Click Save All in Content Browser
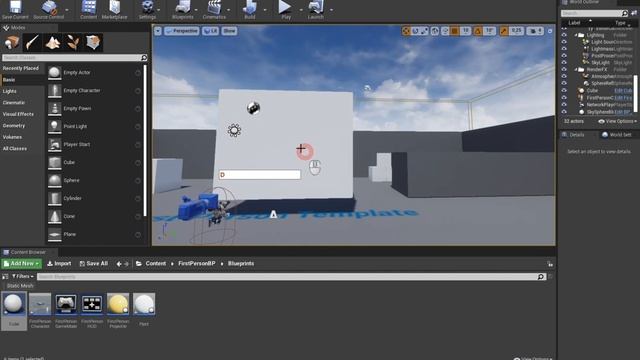 pos(93,264)
